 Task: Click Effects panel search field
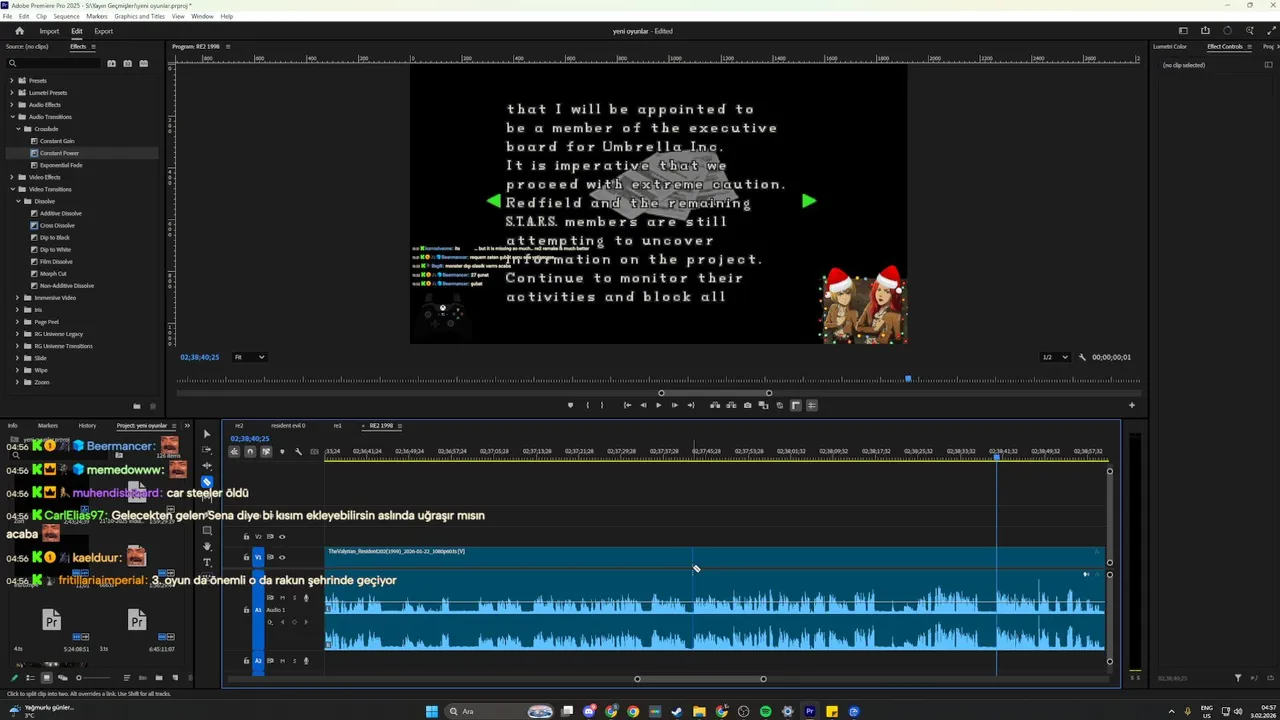tap(52, 63)
